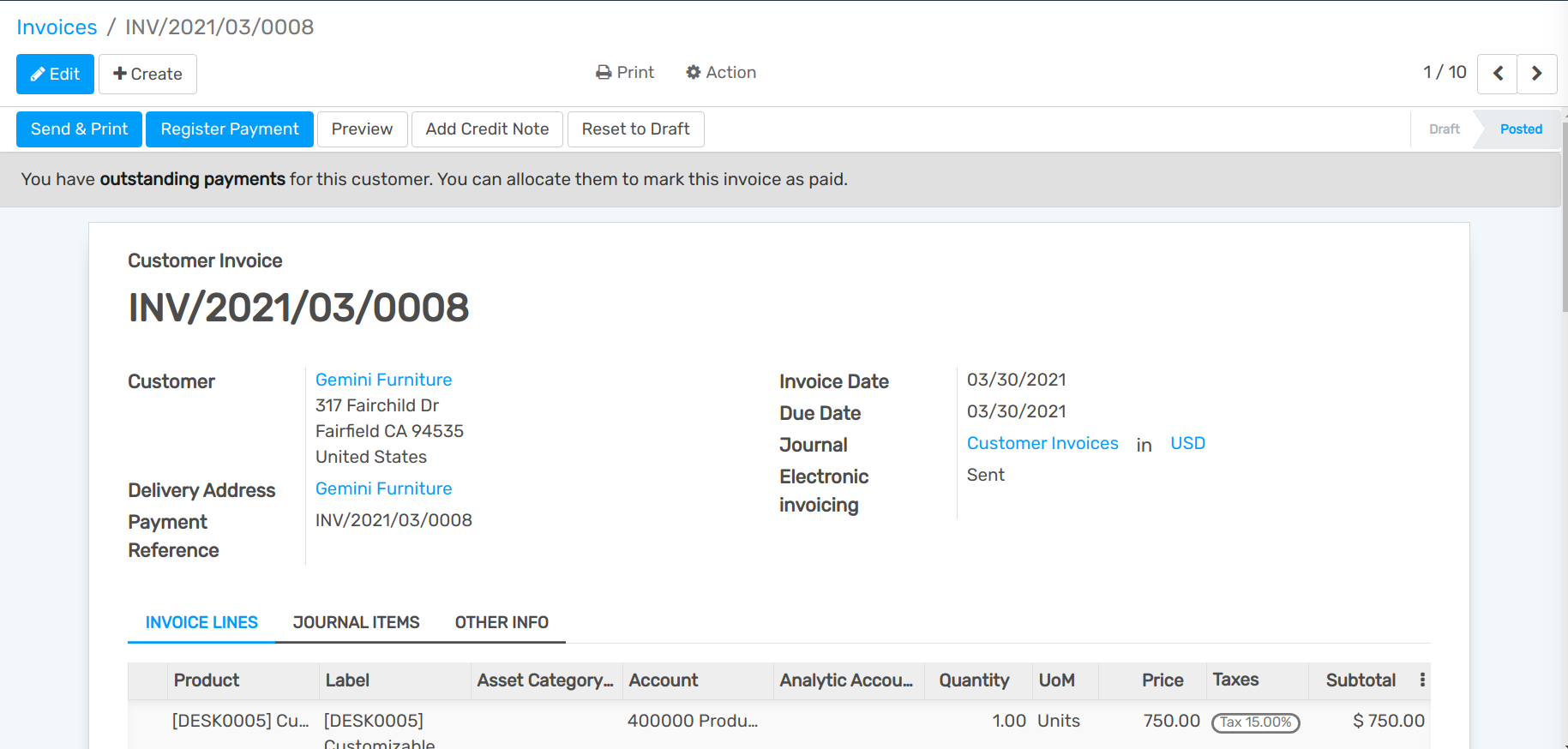Open column options kebab menu

click(x=1422, y=680)
